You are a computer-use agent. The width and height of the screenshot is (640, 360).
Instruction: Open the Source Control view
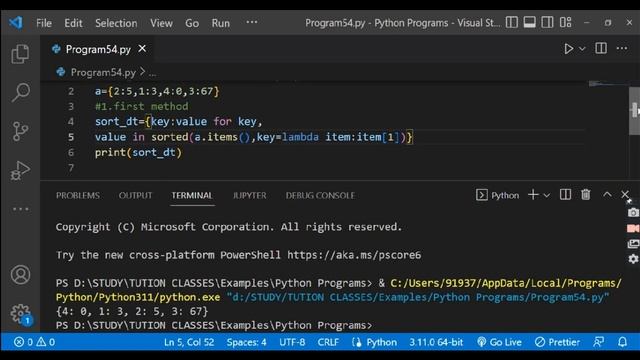pyautogui.click(x=20, y=131)
